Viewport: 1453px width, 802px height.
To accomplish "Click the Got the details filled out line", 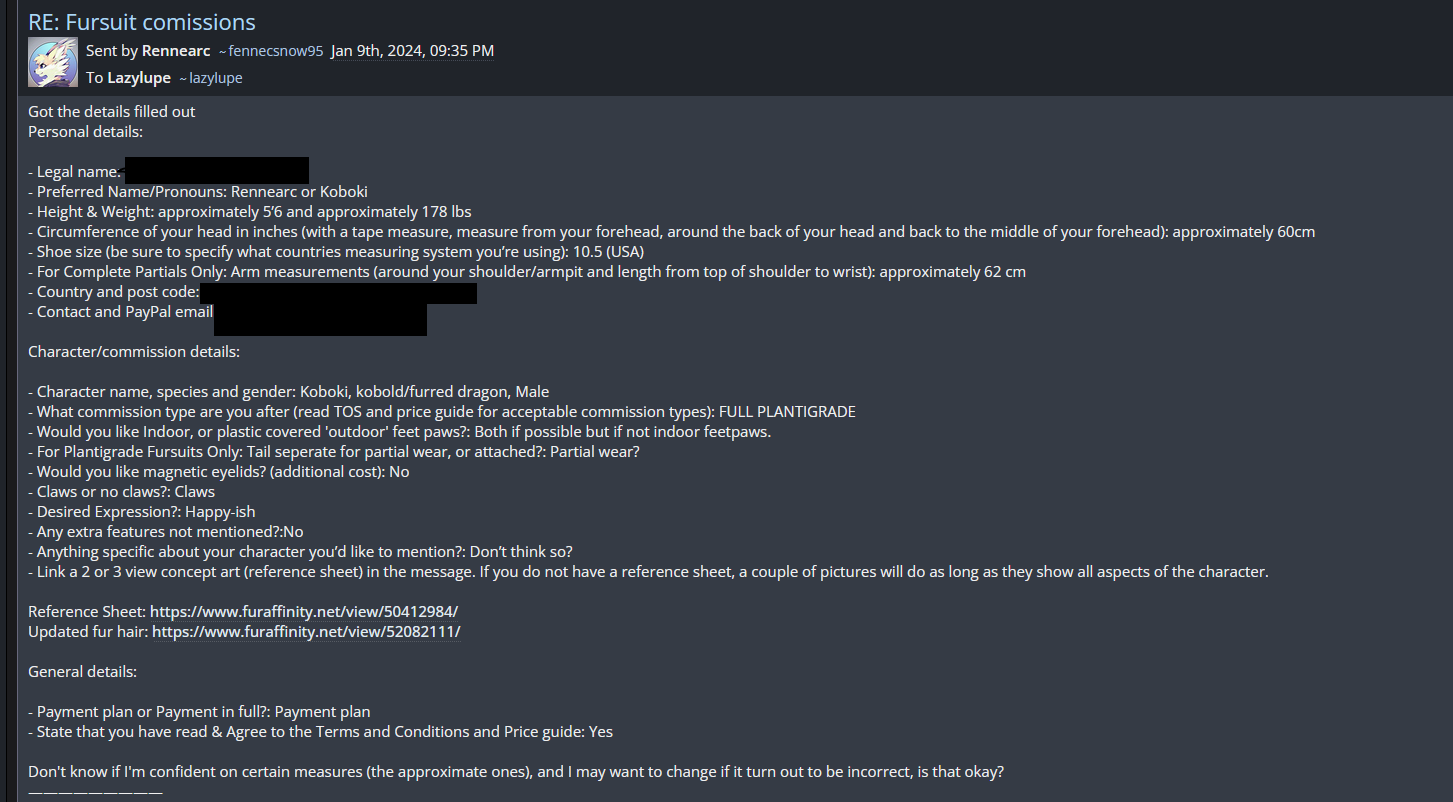I will tap(112, 112).
